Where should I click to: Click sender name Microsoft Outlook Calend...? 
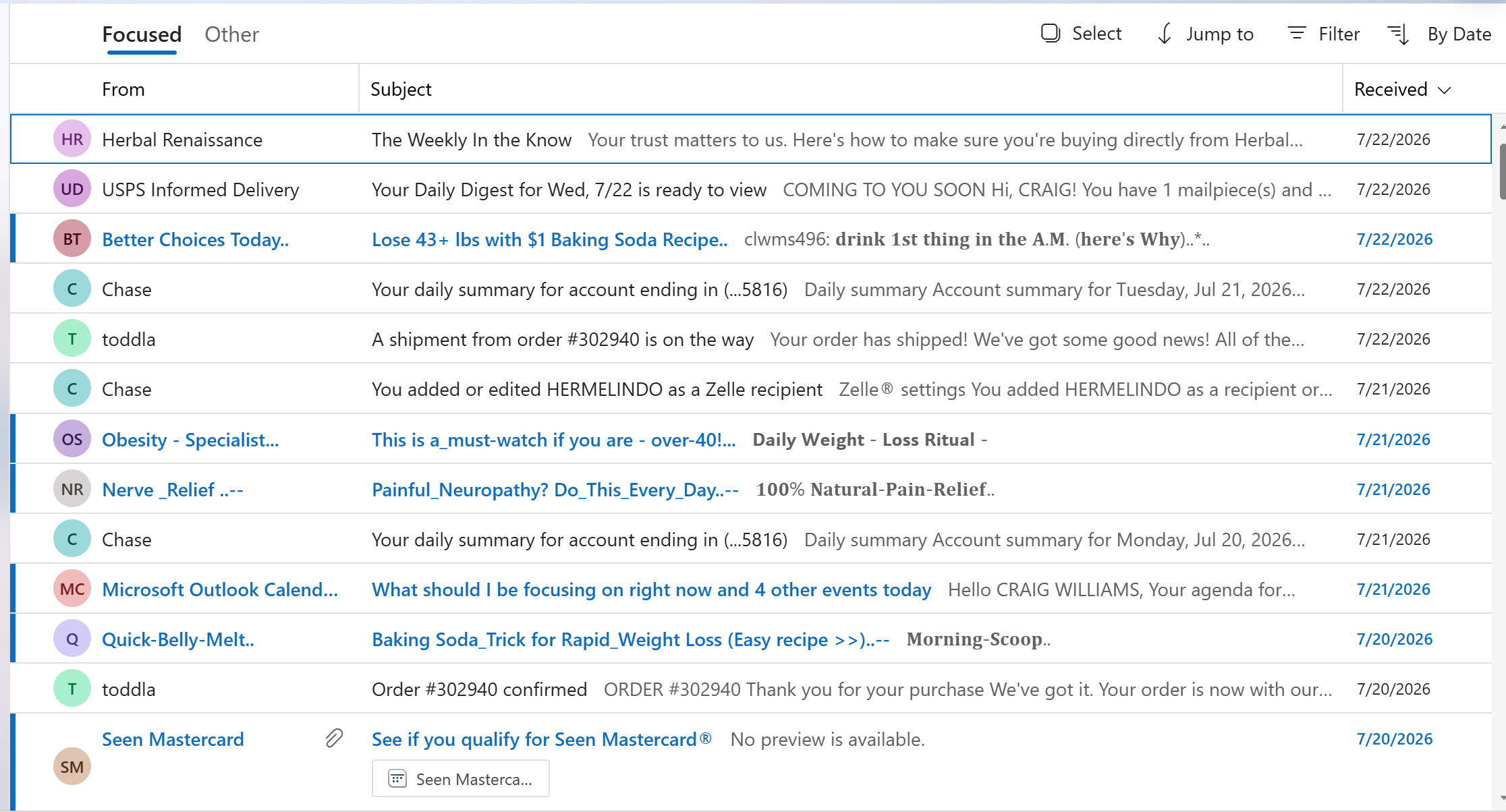click(220, 589)
